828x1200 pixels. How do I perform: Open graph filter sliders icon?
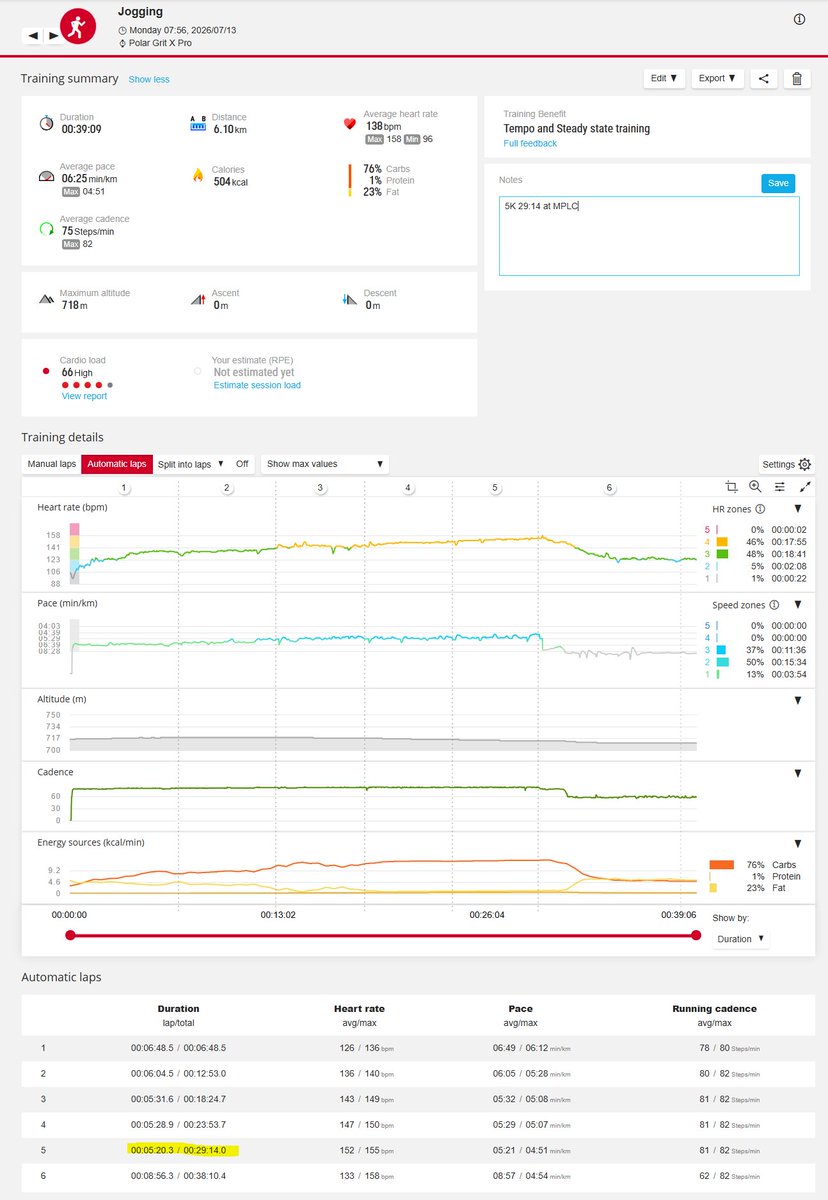click(x=780, y=486)
